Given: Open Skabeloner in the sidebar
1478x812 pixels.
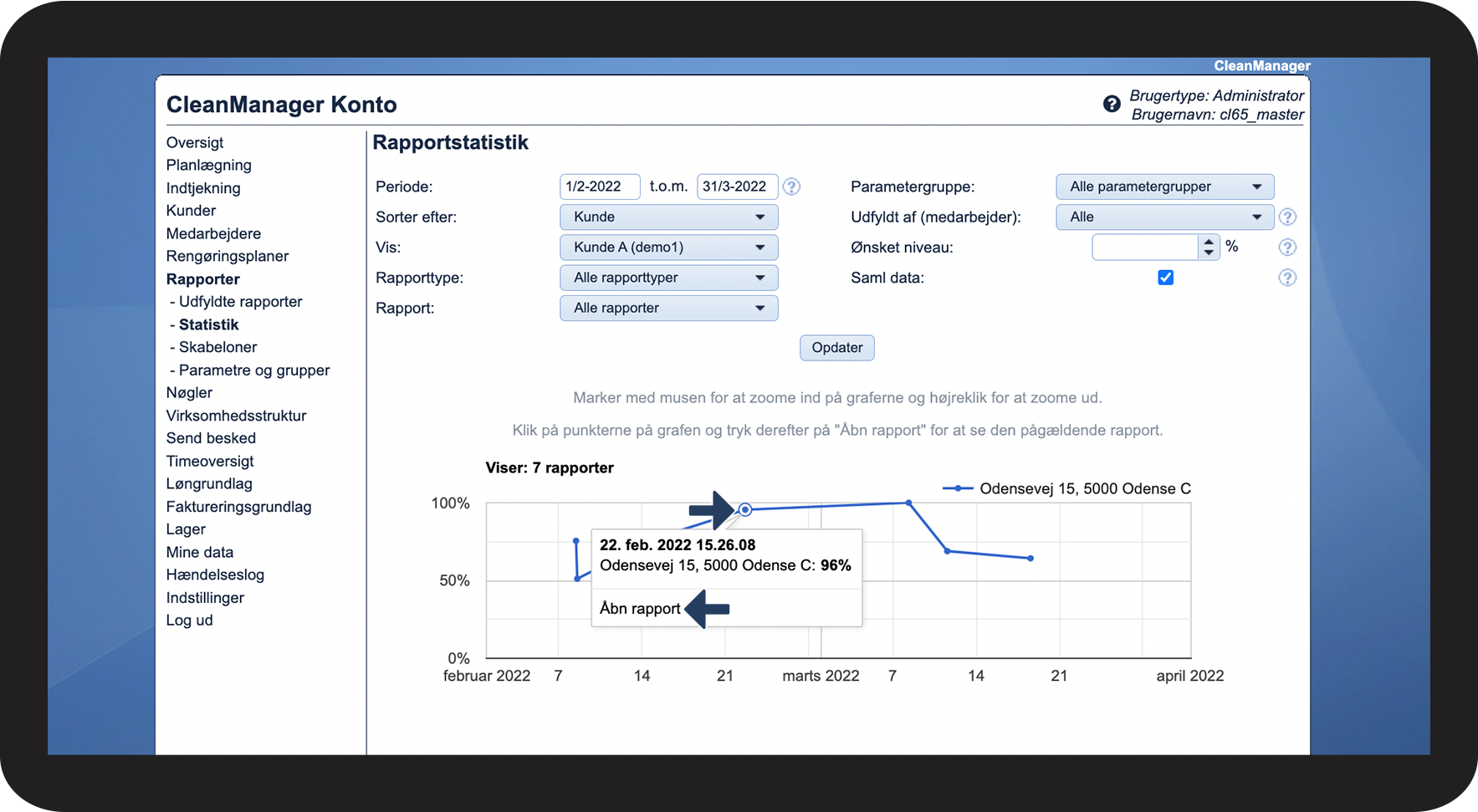Looking at the screenshot, I should [x=217, y=347].
